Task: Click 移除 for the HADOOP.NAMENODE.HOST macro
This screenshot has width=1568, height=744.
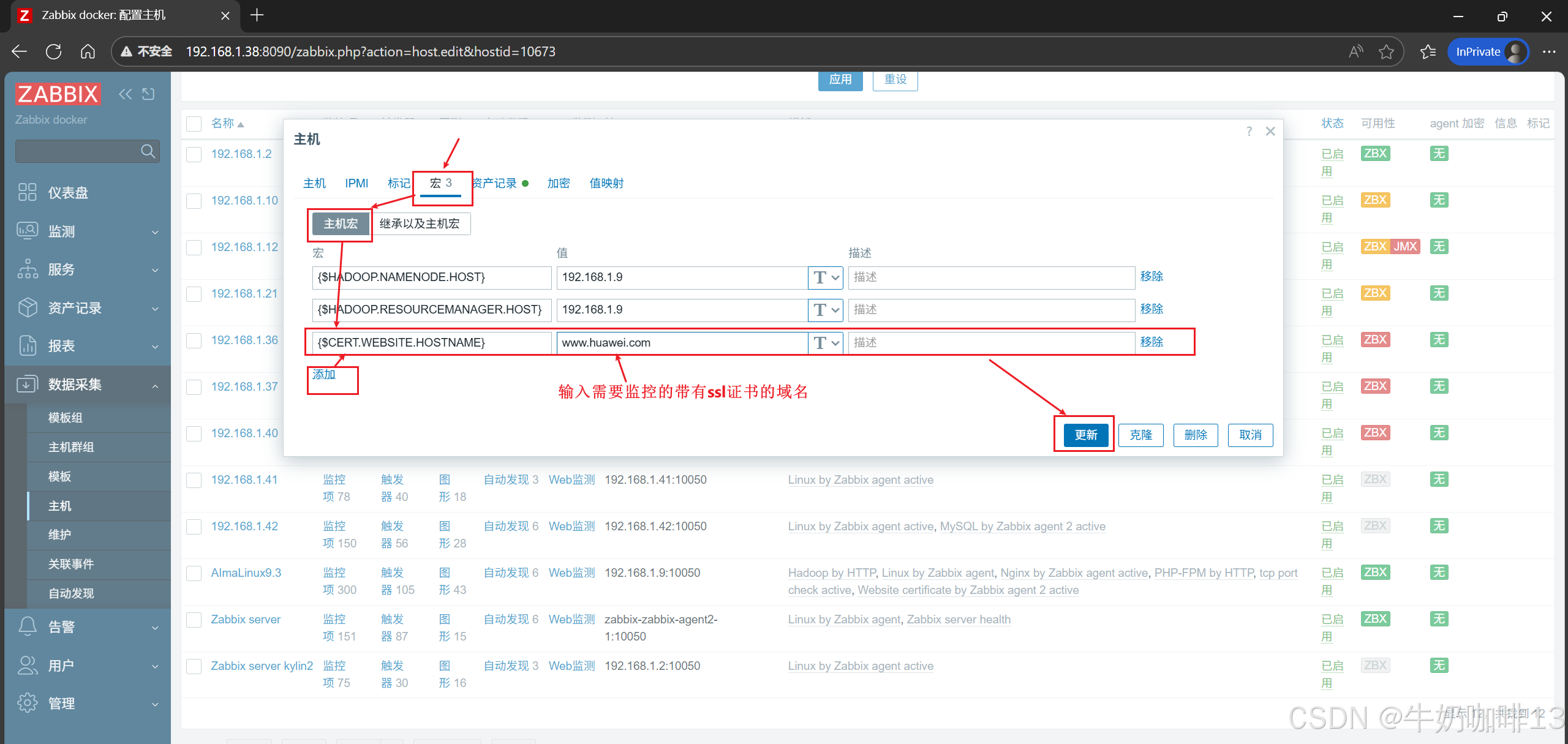Action: point(1151,276)
